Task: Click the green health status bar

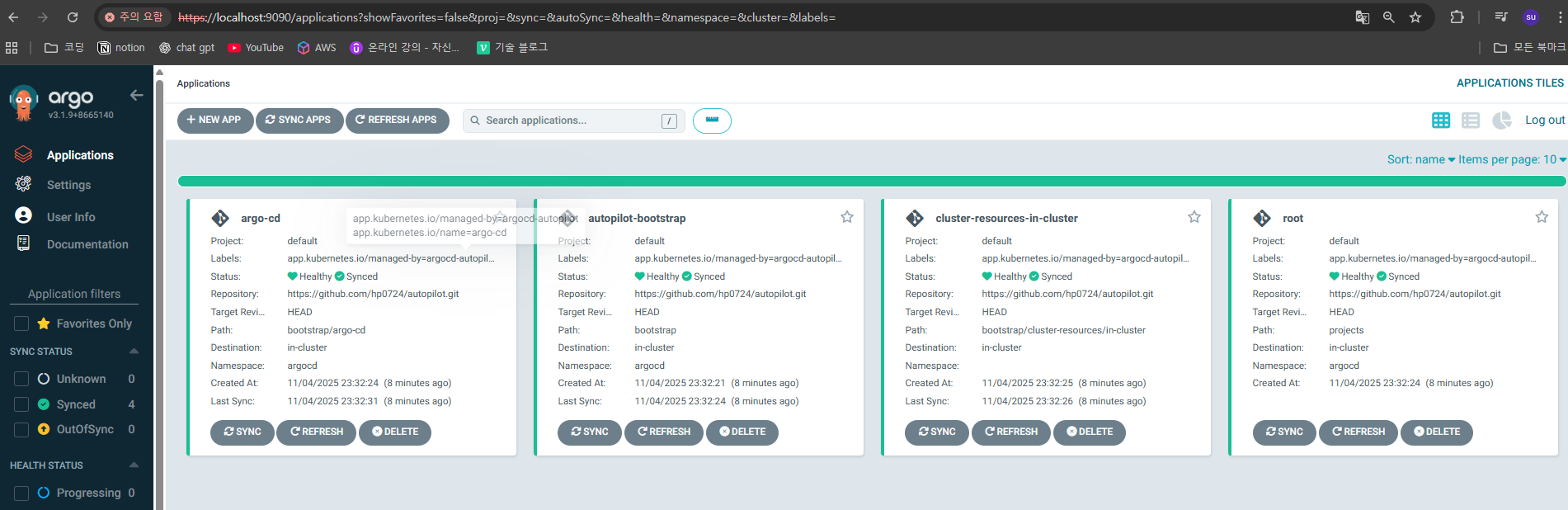Action: (x=872, y=181)
